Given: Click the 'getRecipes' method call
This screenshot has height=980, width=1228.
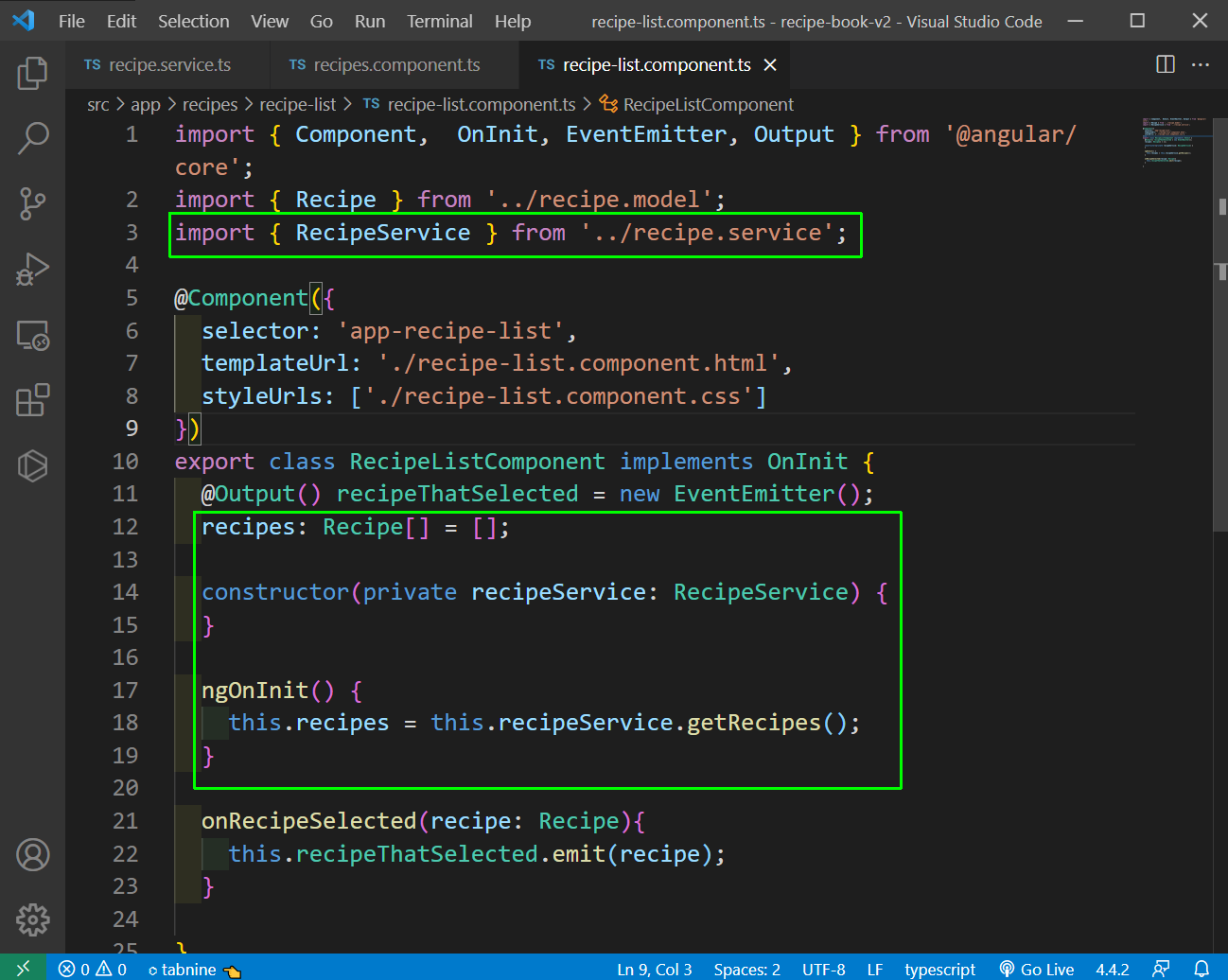Looking at the screenshot, I should click(x=754, y=723).
